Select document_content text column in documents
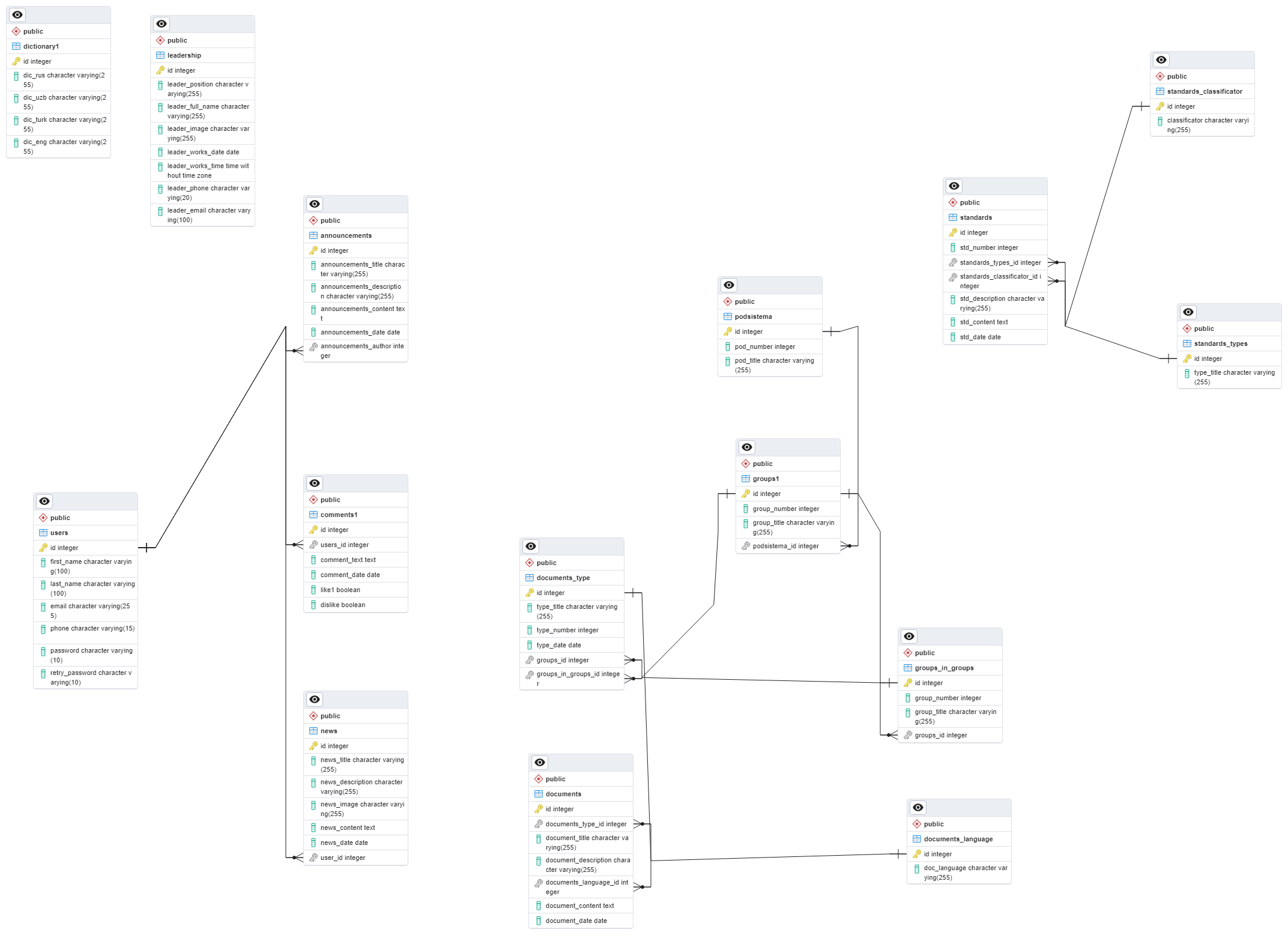1288x935 pixels. coord(579,906)
